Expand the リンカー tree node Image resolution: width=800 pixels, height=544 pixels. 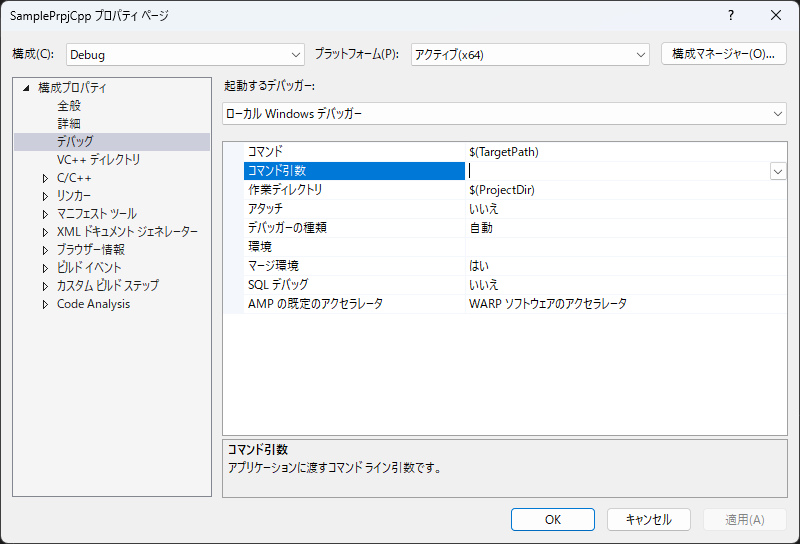click(x=45, y=196)
